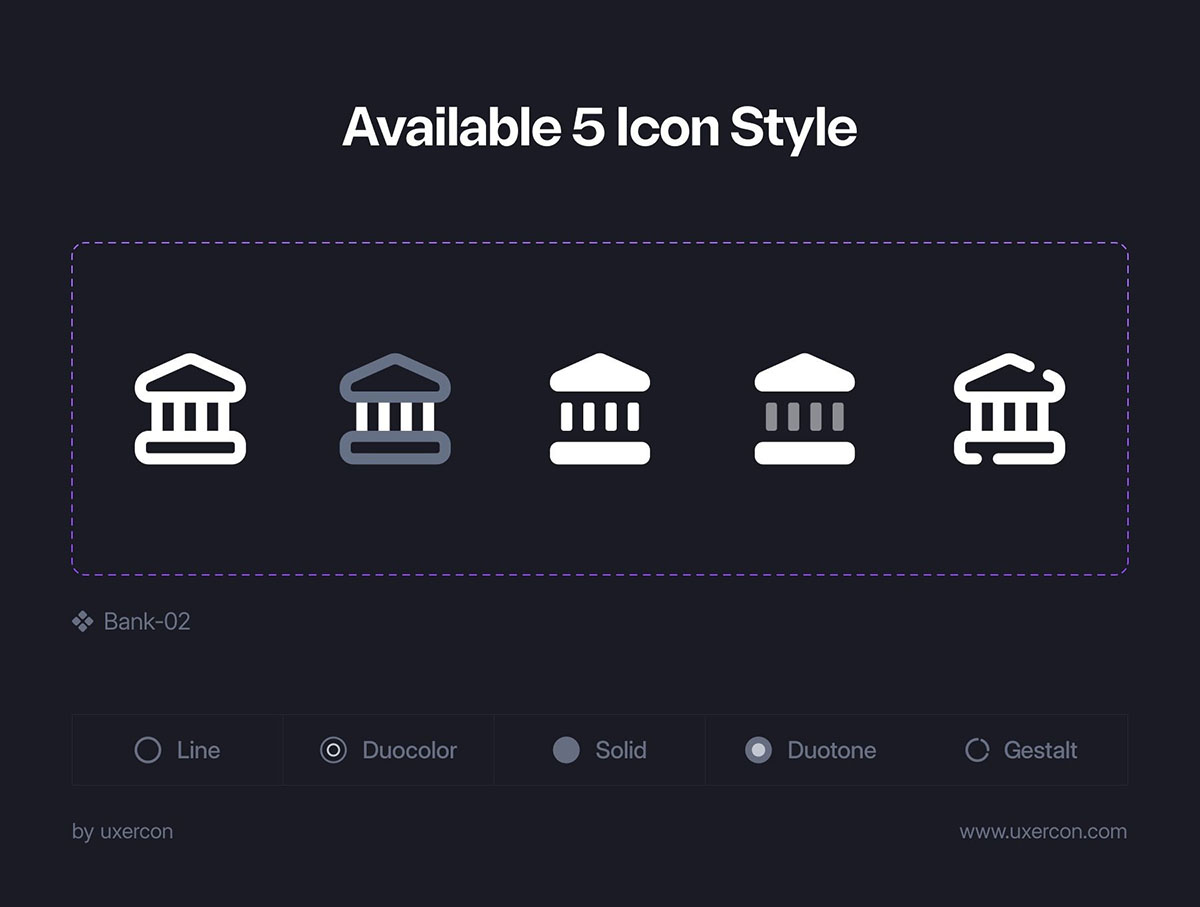1200x907 pixels.
Task: Click the Gestalt broken-outline bank icon
Action: click(x=1010, y=409)
